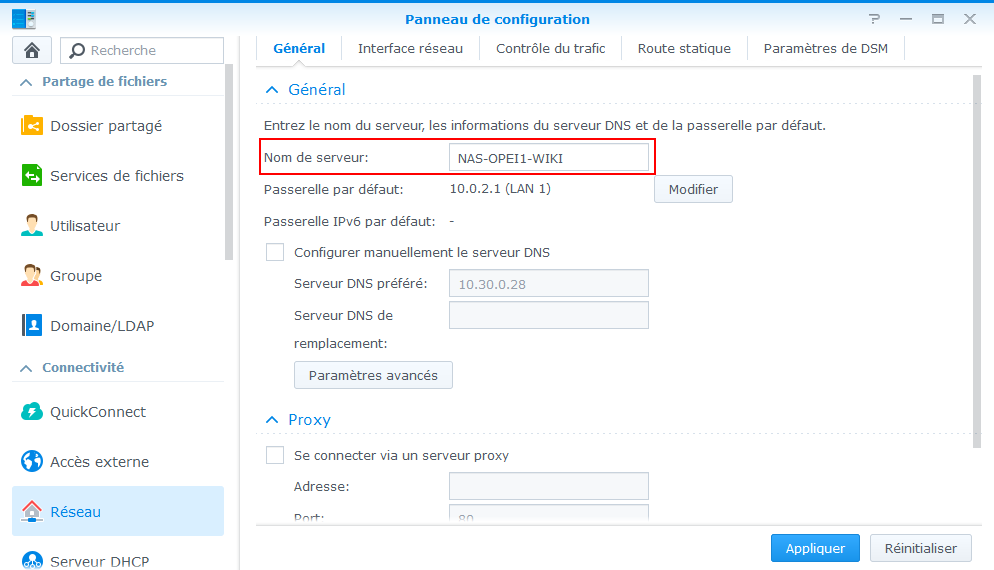Collapse the Général section chevron
Viewport: 994px width, 570px height.
272,90
